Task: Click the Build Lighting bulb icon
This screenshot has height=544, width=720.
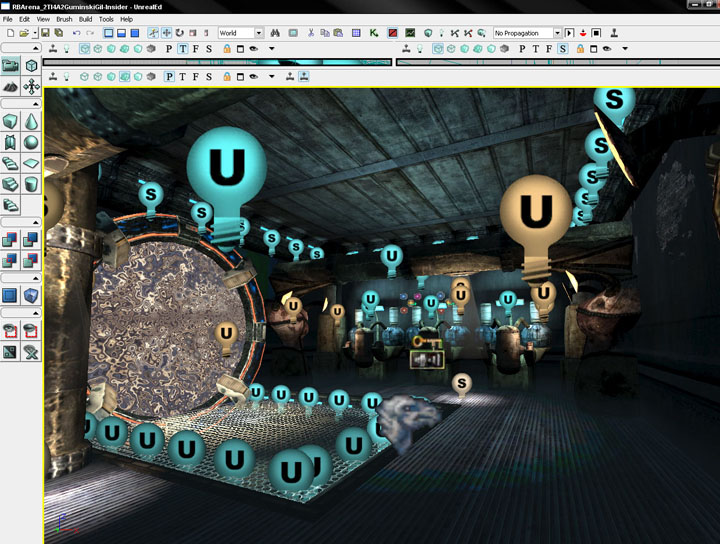Action: click(441, 33)
